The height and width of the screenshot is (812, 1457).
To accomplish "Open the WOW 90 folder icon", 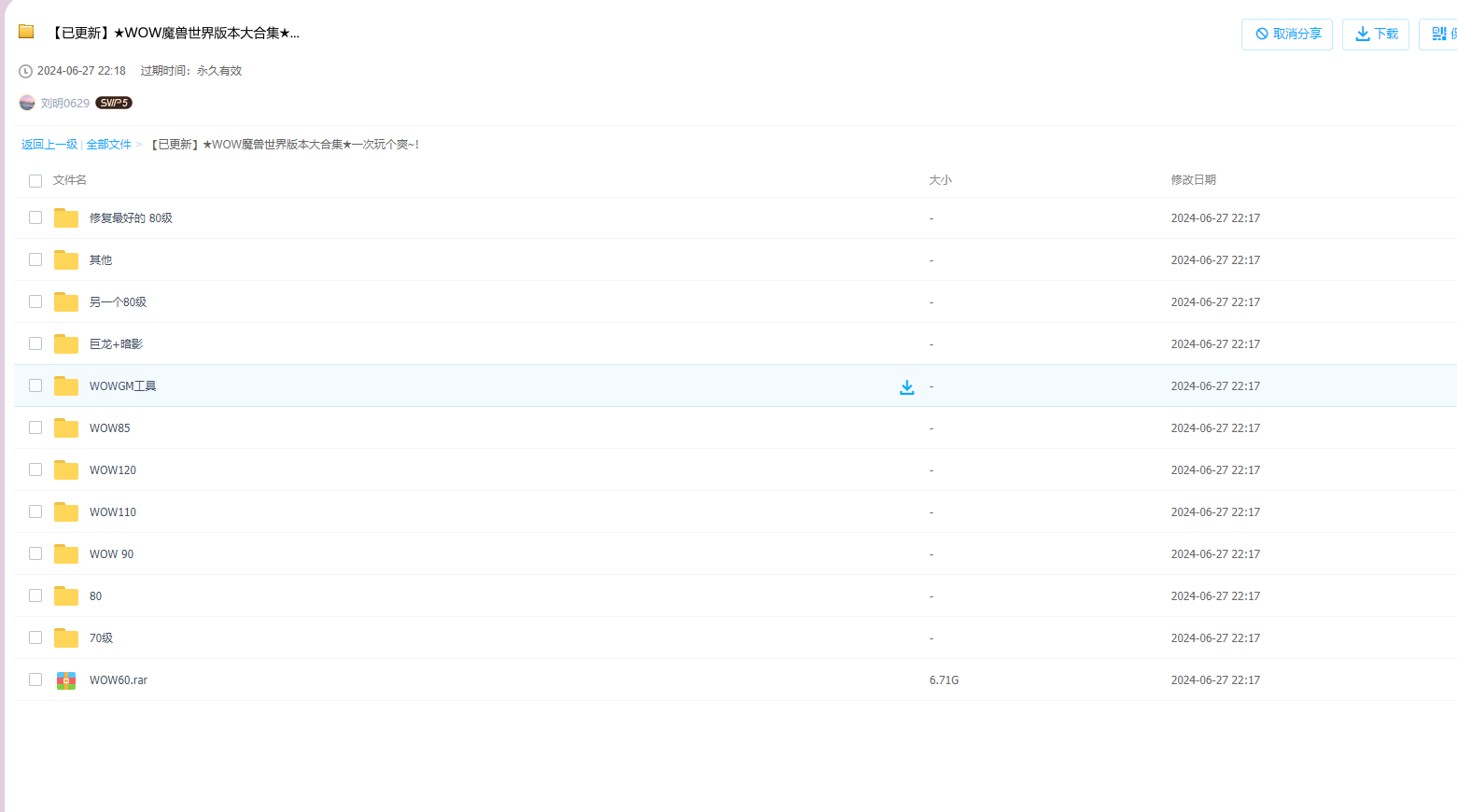I will (x=66, y=554).
